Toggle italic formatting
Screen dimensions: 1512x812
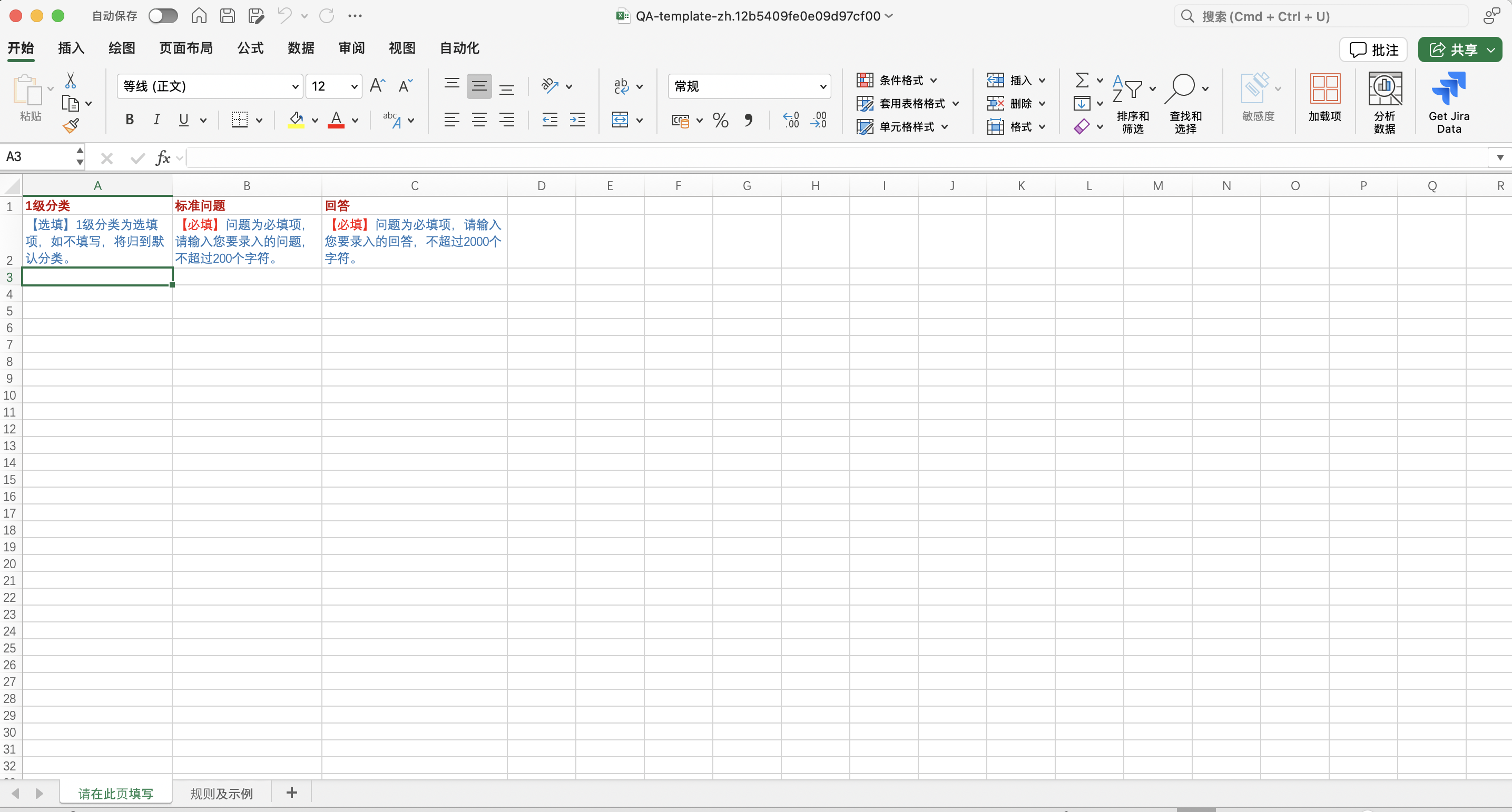(156, 120)
